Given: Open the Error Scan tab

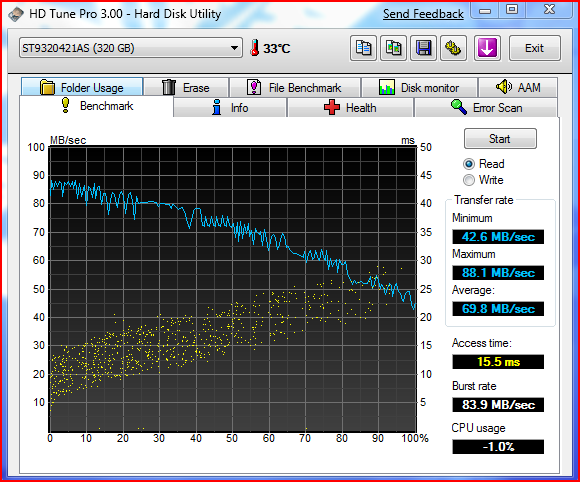Looking at the screenshot, I should click(486, 108).
